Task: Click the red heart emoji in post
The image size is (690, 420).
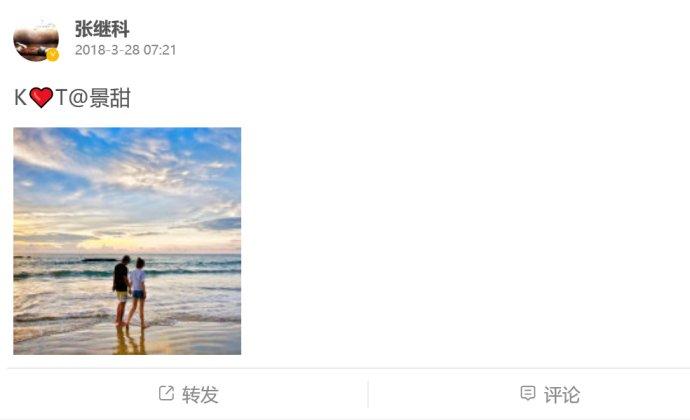Action: pos(41,97)
